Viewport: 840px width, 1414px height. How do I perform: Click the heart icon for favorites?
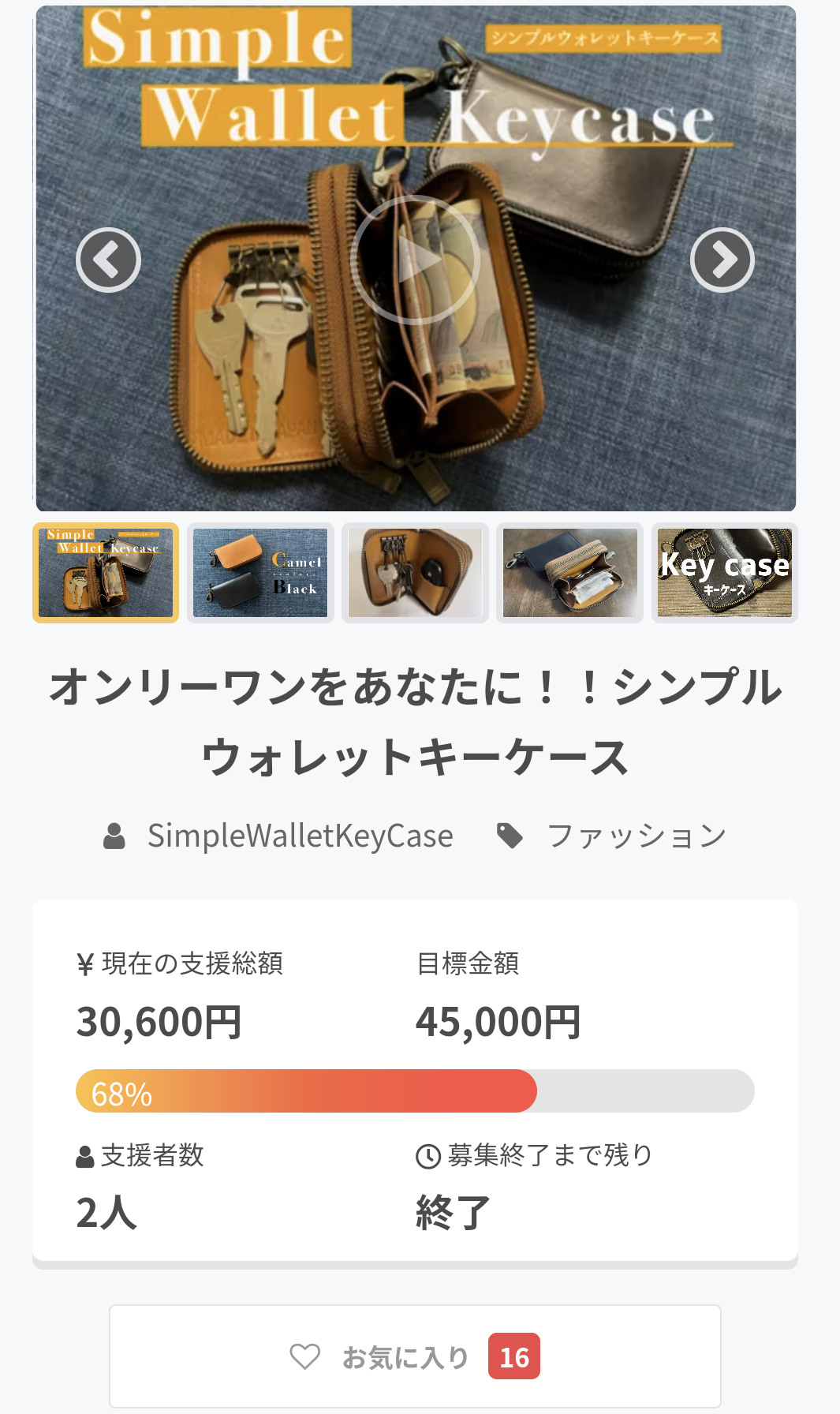(304, 1356)
